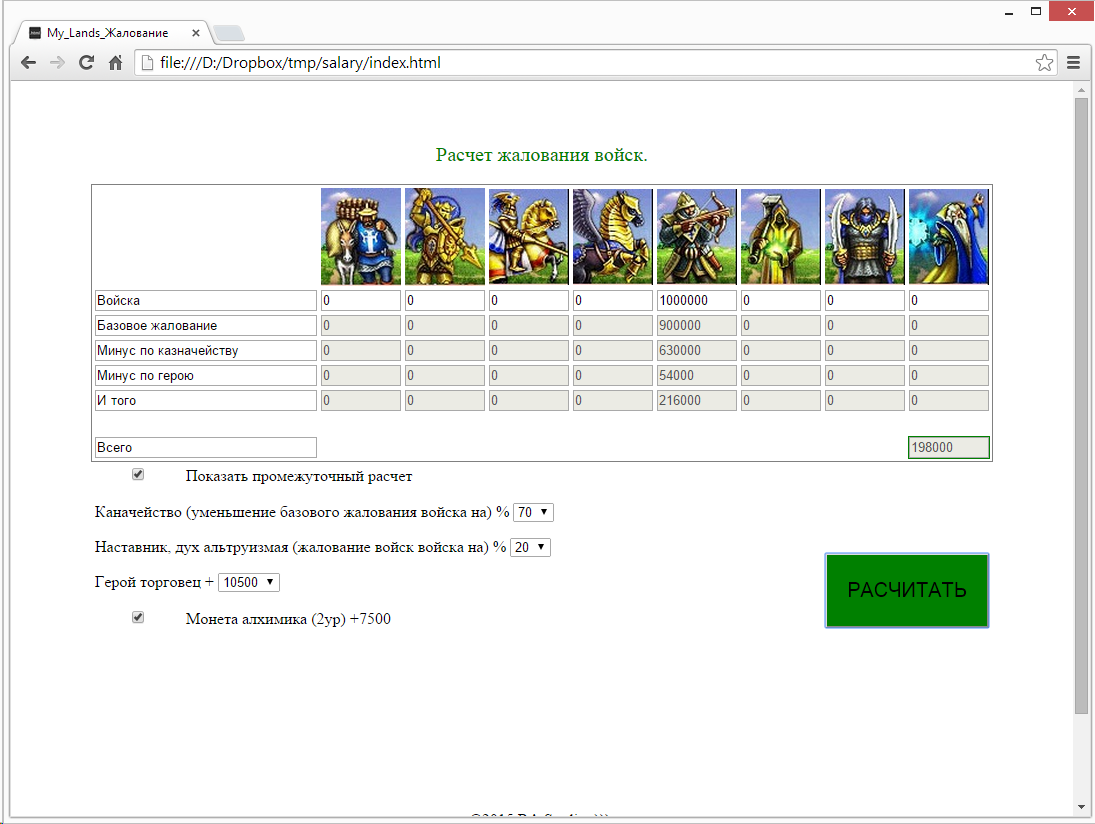Uncheck 'Показать промежуточный расчет' checkbox
This screenshot has height=824, width=1095.
pyautogui.click(x=138, y=474)
